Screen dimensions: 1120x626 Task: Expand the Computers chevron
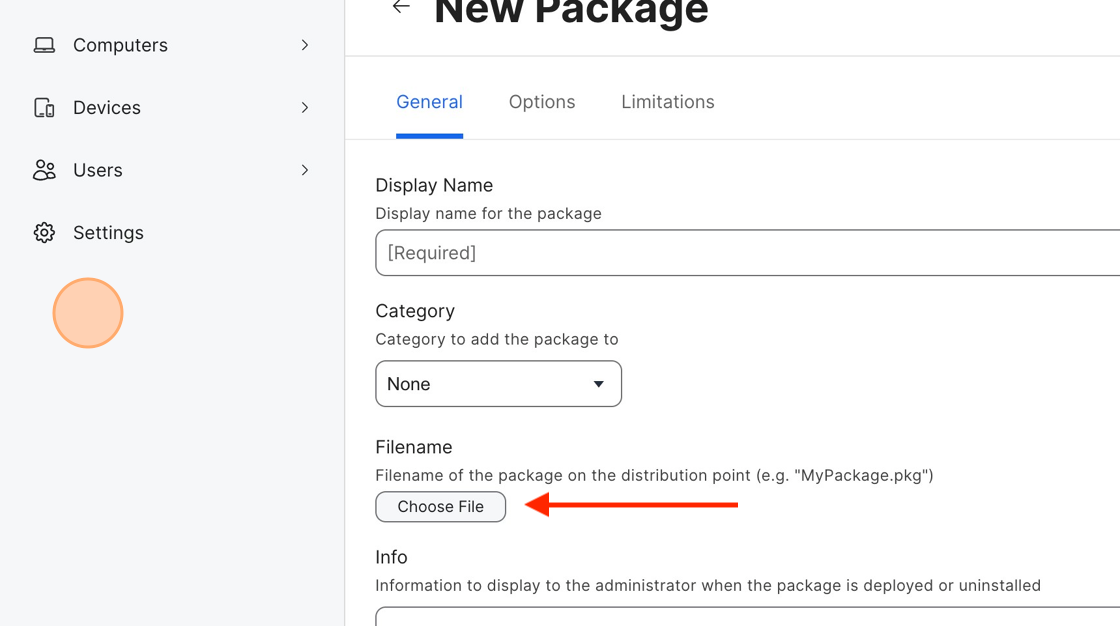305,45
